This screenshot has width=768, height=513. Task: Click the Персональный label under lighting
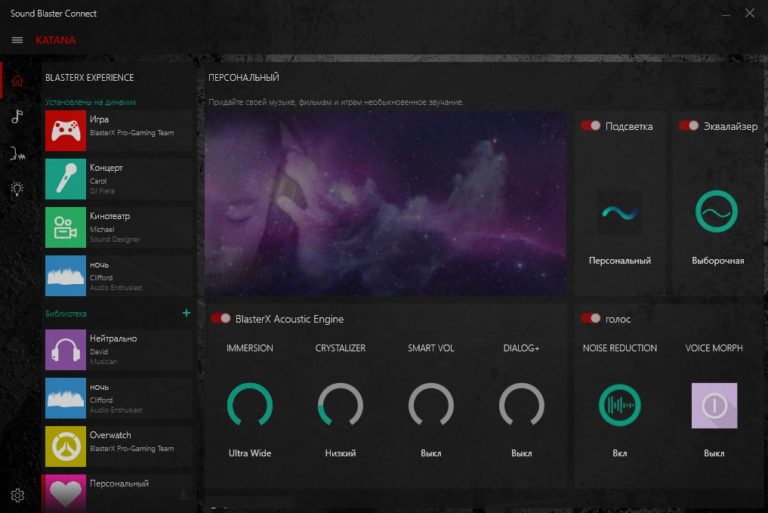pyautogui.click(x=620, y=261)
